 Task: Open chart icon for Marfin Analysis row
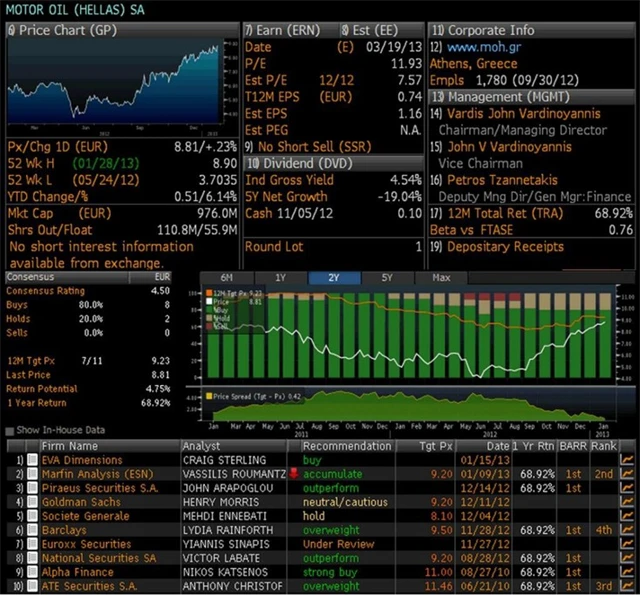point(626,474)
